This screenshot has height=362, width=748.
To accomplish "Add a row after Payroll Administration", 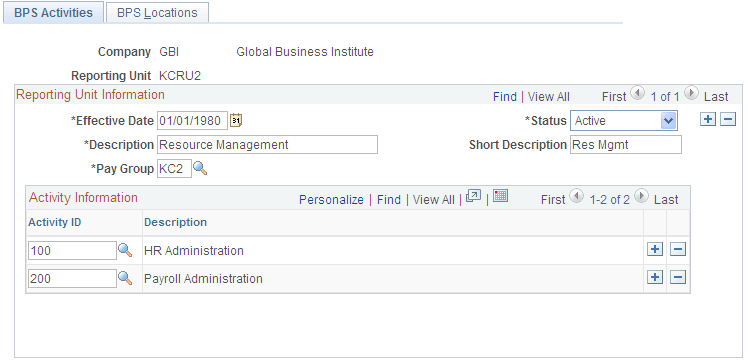I will point(654,277).
